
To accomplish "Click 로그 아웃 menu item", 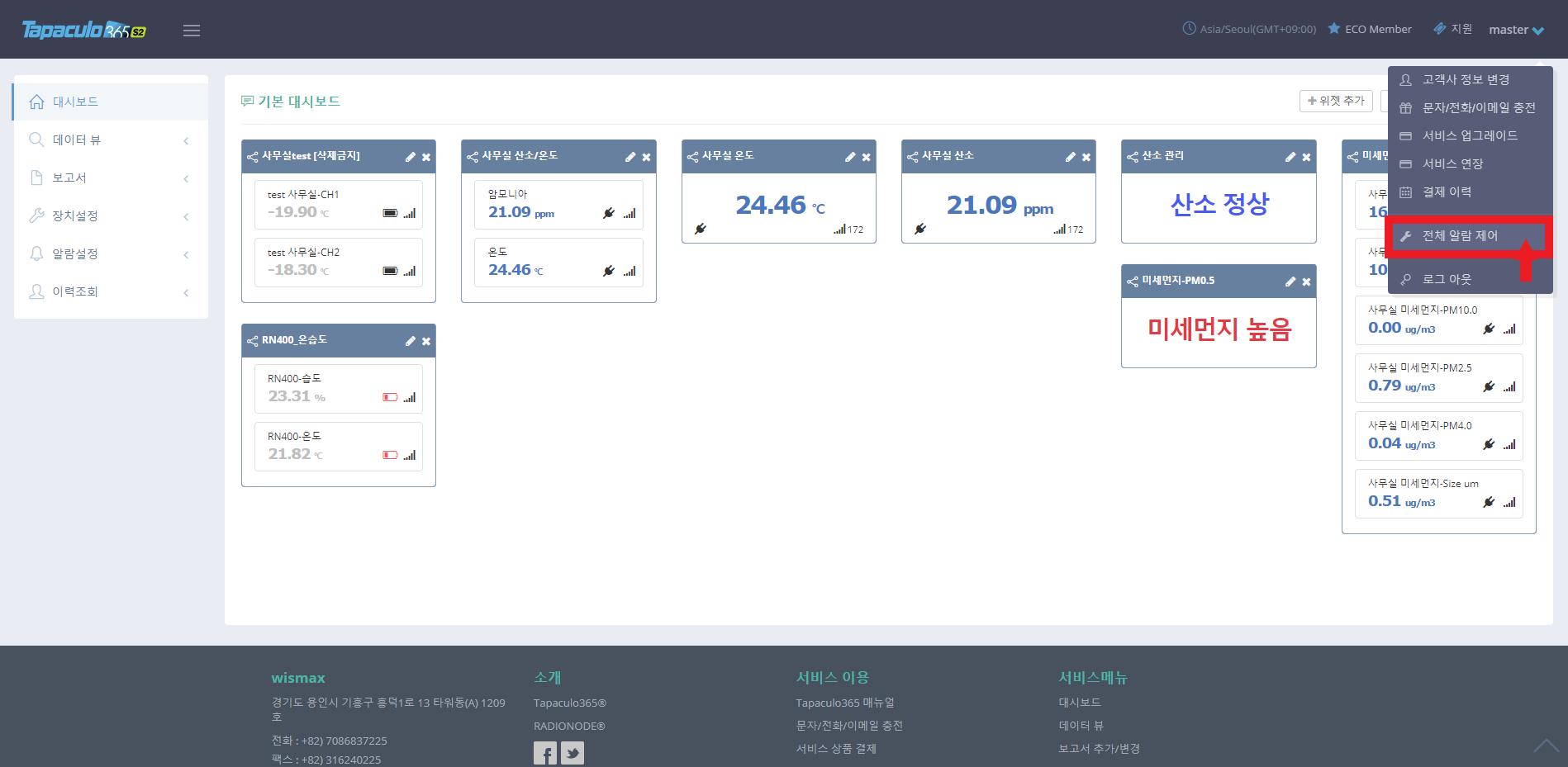I will (x=1471, y=280).
